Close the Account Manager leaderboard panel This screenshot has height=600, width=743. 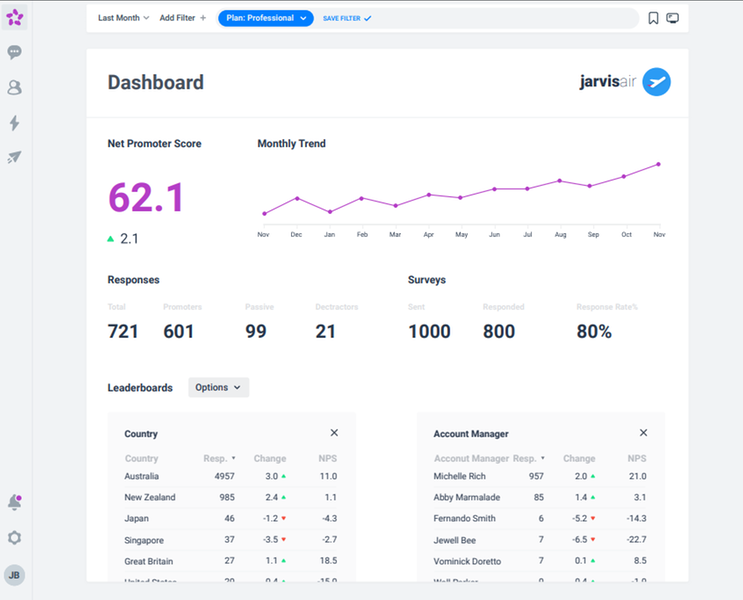coord(643,433)
